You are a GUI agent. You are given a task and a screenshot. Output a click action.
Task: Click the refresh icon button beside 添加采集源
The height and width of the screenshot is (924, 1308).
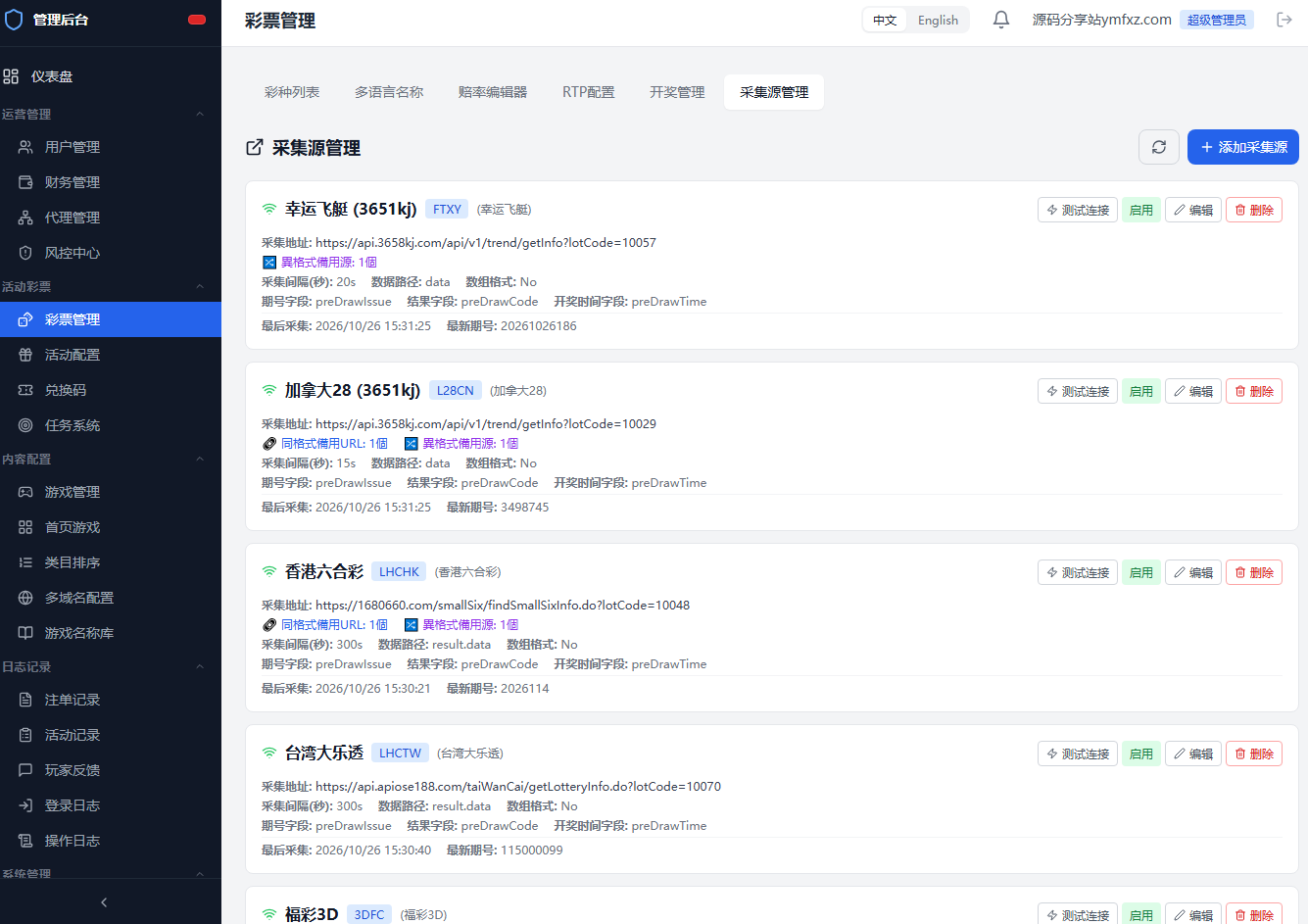coord(1159,147)
